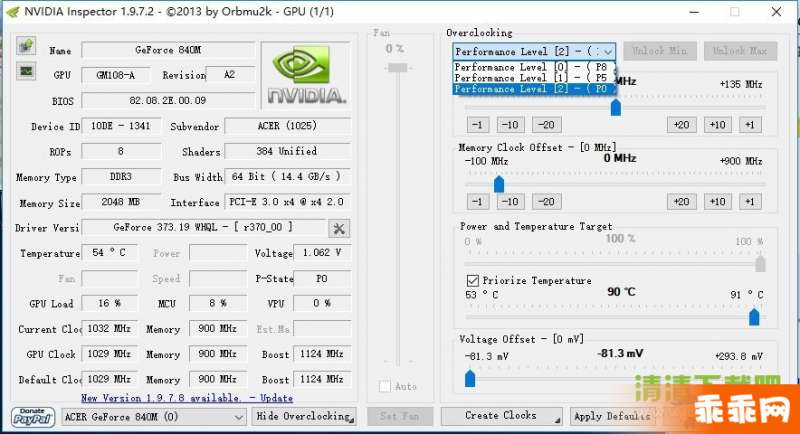Click the Unlock Max button
The width and height of the screenshot is (800, 434).
(740, 51)
